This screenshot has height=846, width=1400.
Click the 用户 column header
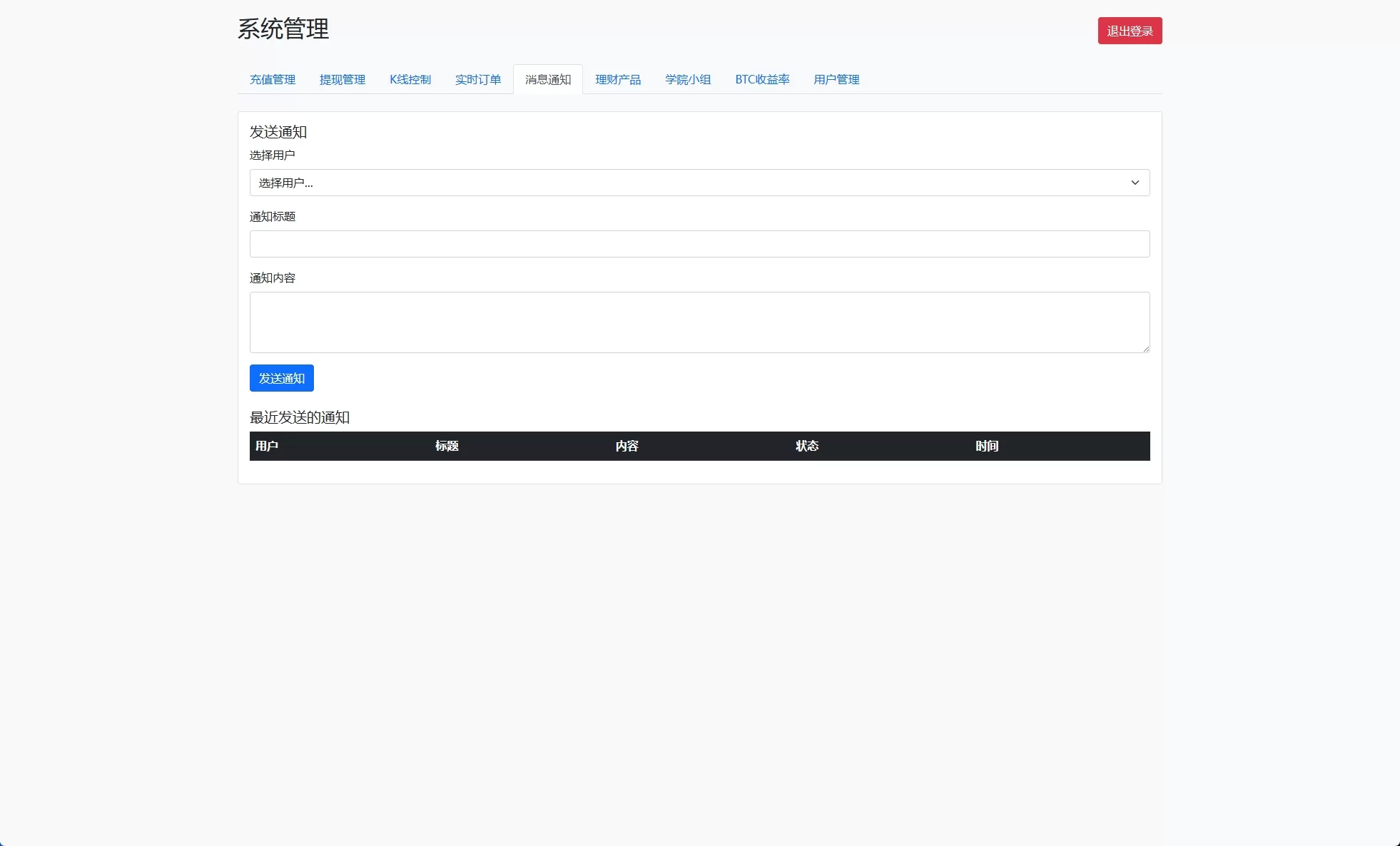click(x=267, y=446)
